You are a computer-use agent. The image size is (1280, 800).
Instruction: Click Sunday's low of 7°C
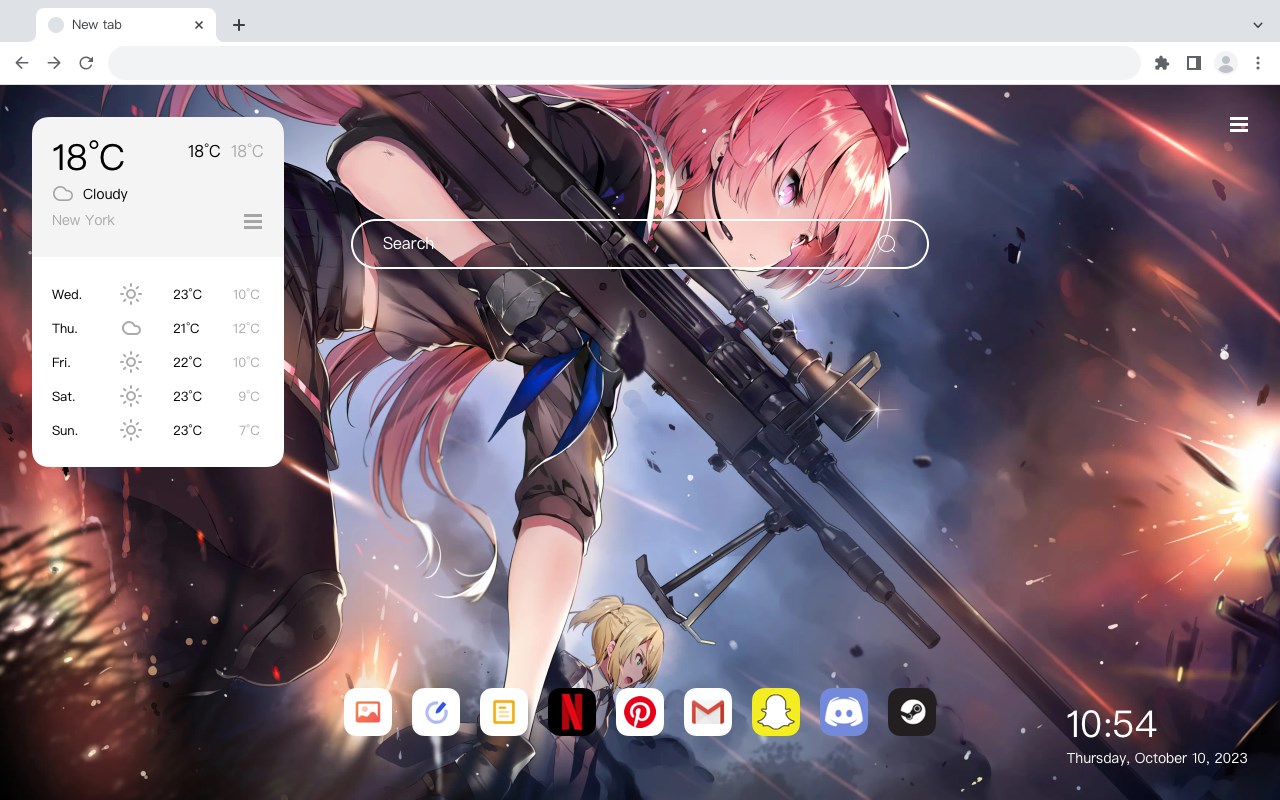(x=249, y=430)
